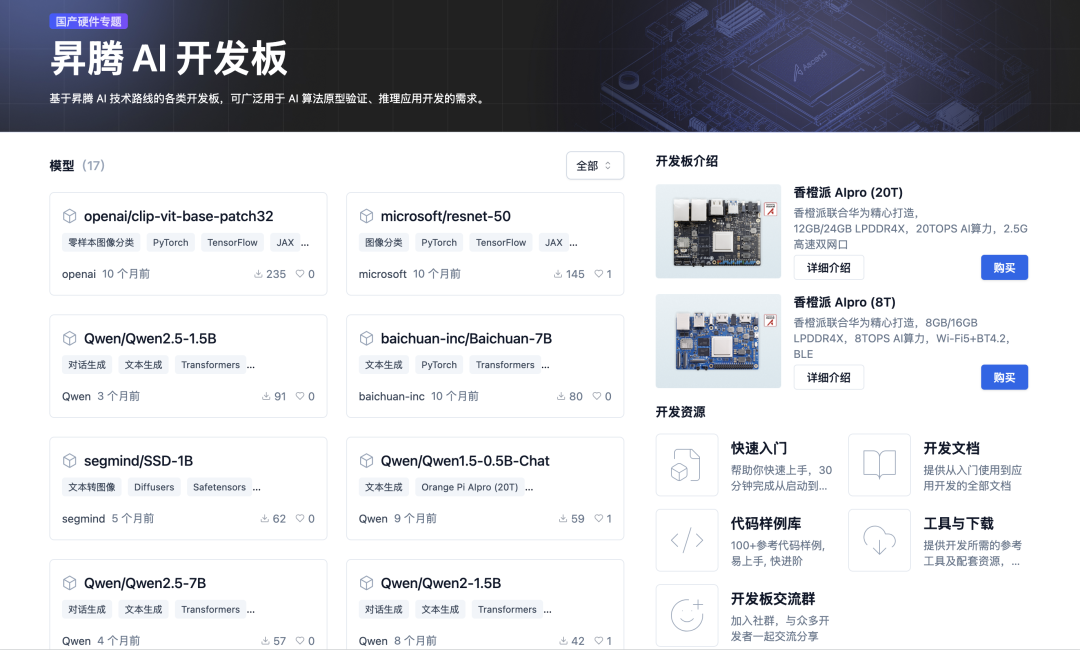This screenshot has width=1080, height=650.
Task: Click the 国产硬件专题 badge
Action: pos(89,21)
